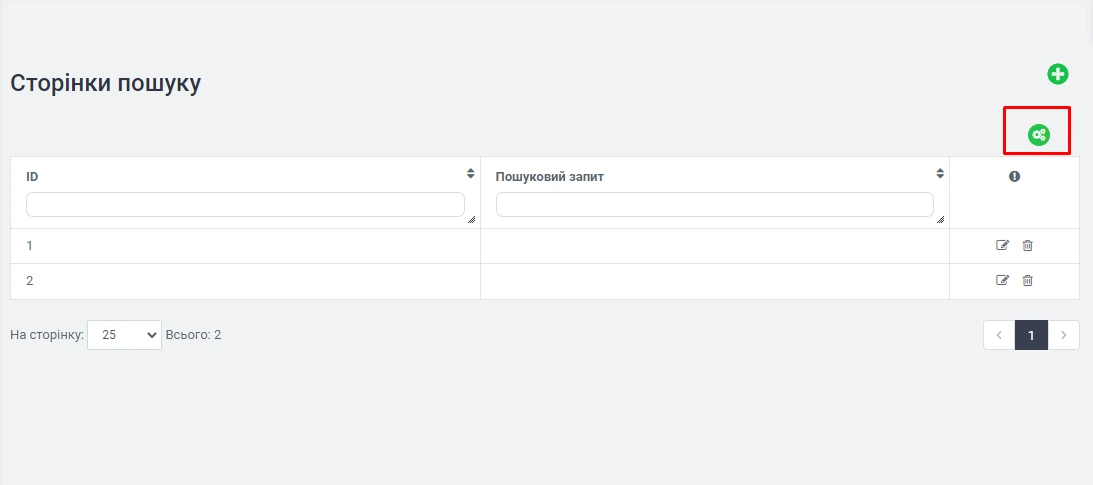Delete the search page with ID 1
Image resolution: width=1093 pixels, height=485 pixels.
(x=1027, y=245)
